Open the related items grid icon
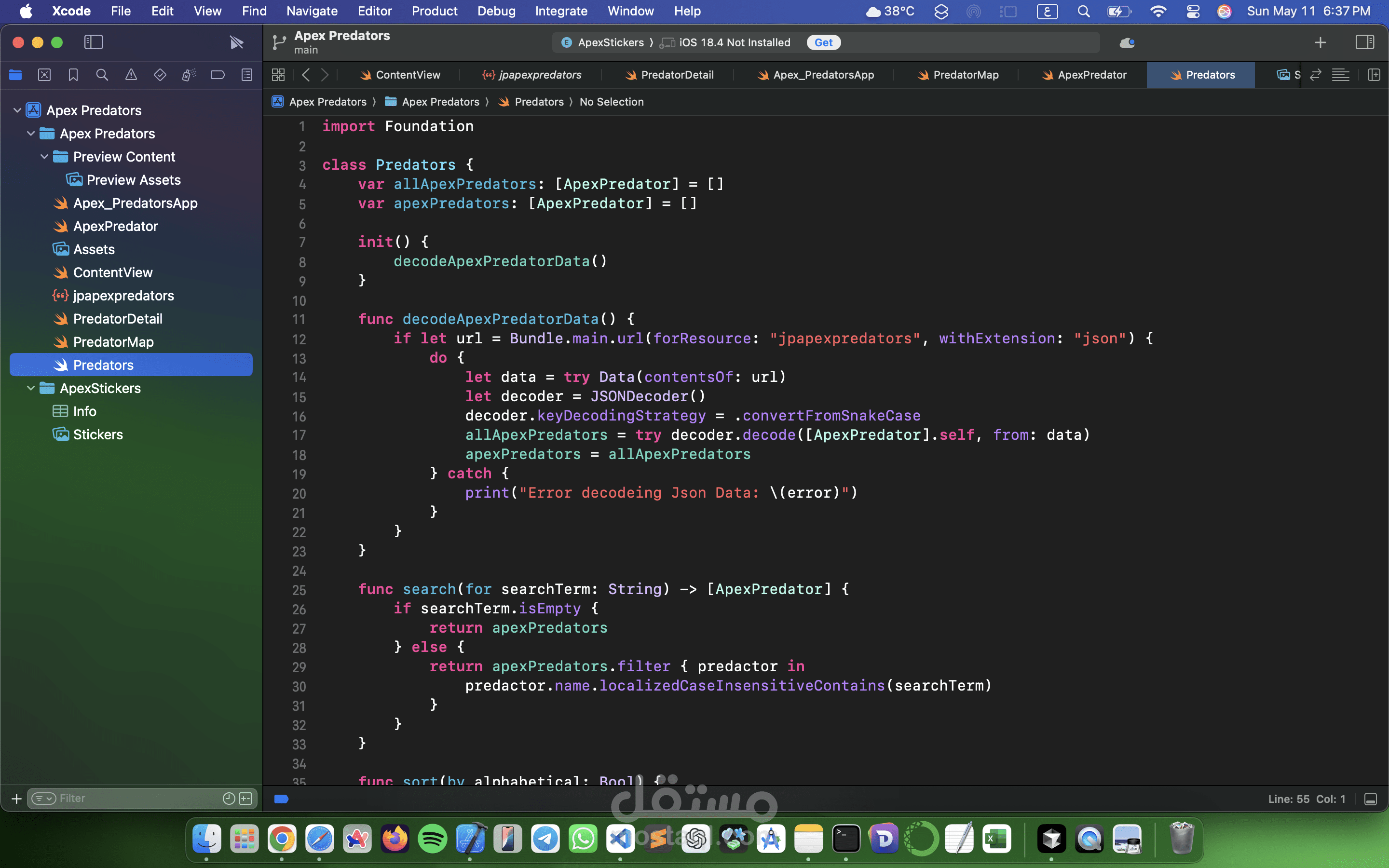Screen dimensions: 1389x868 coord(278,75)
